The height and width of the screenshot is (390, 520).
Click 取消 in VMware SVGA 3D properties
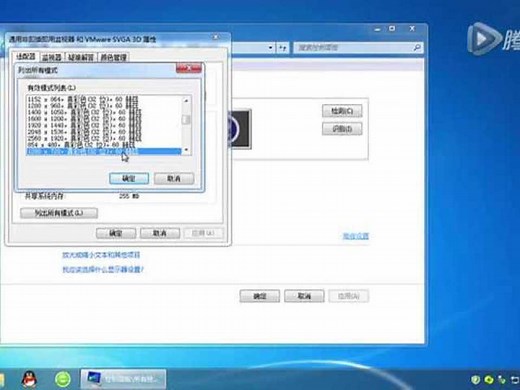click(x=160, y=233)
